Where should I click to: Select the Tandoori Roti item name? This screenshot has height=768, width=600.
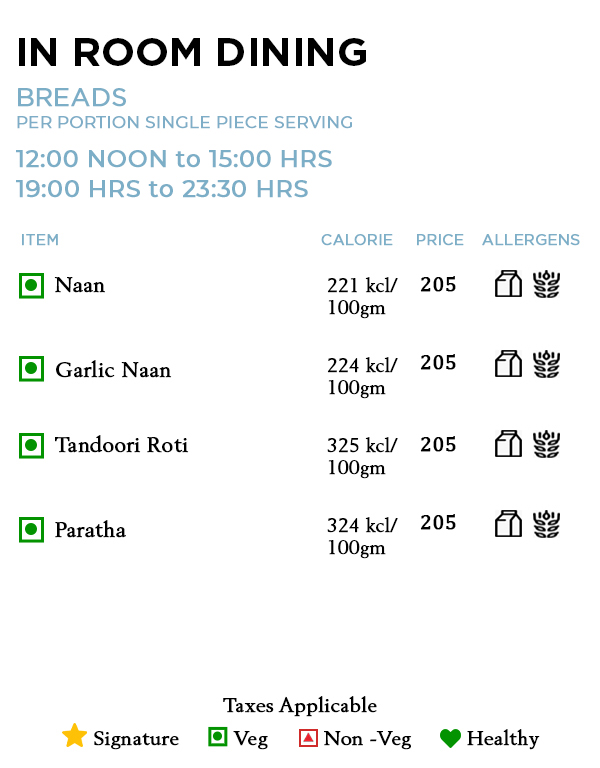pyautogui.click(x=121, y=445)
